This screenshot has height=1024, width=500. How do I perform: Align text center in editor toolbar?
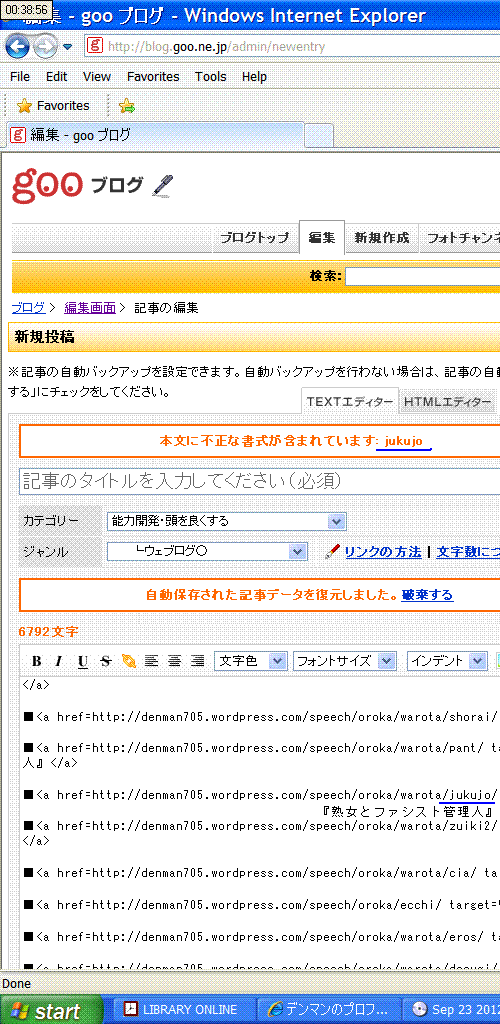click(174, 662)
